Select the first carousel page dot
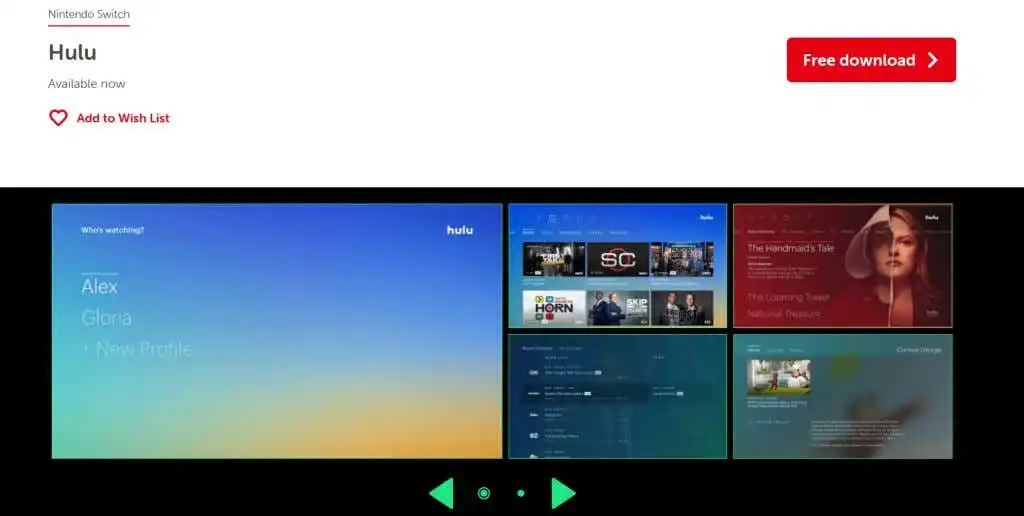This screenshot has height=516, width=1024. 484,493
